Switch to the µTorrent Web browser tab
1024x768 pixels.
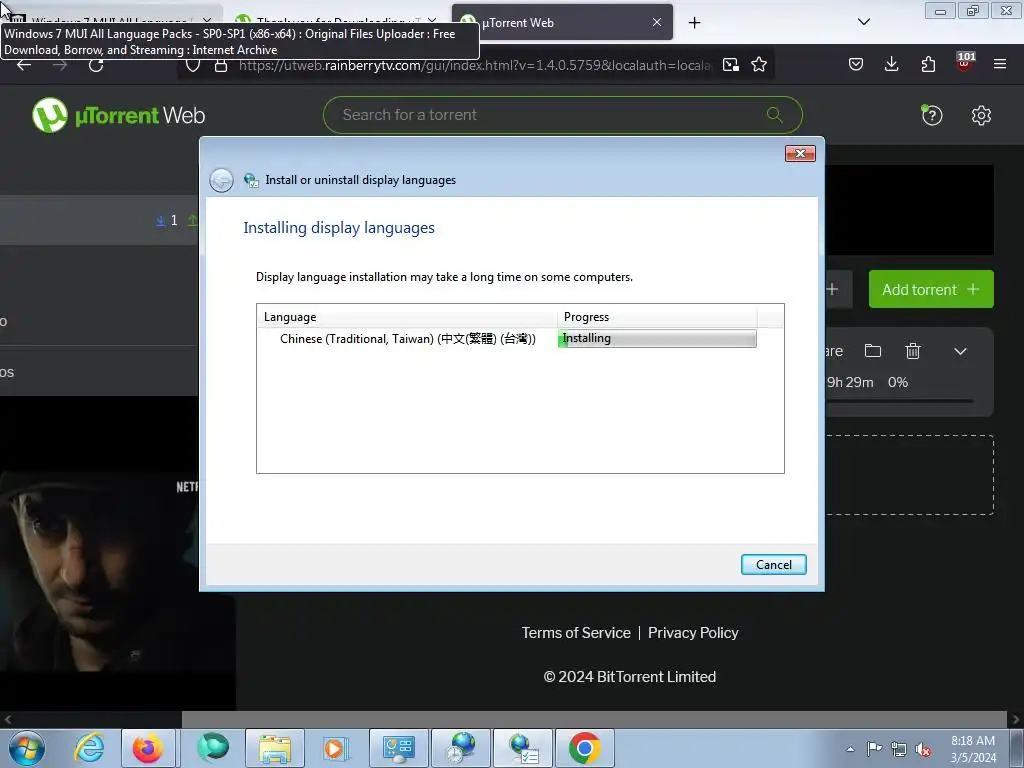point(562,22)
